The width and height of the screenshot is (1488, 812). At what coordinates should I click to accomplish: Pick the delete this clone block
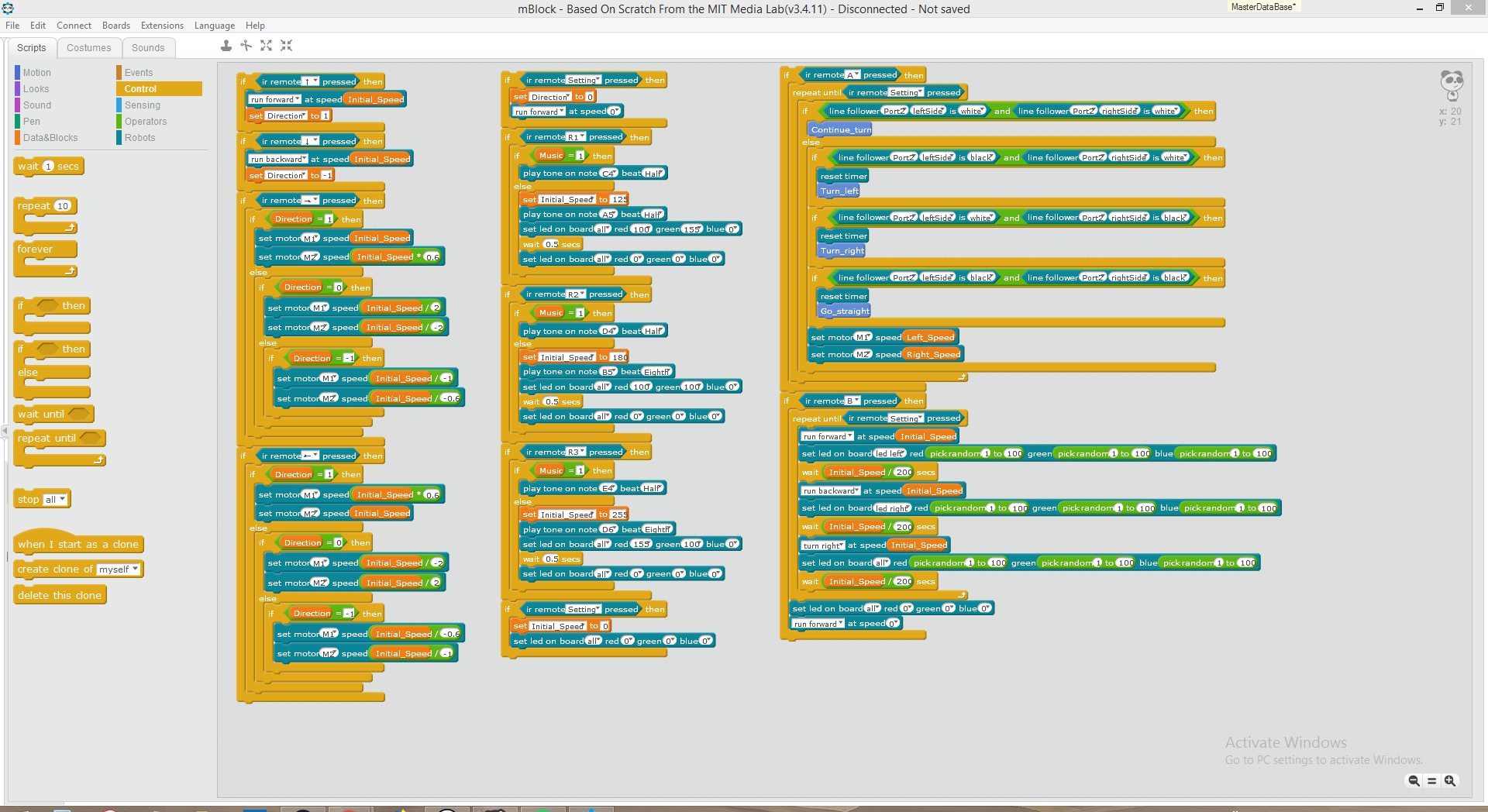pyautogui.click(x=60, y=595)
